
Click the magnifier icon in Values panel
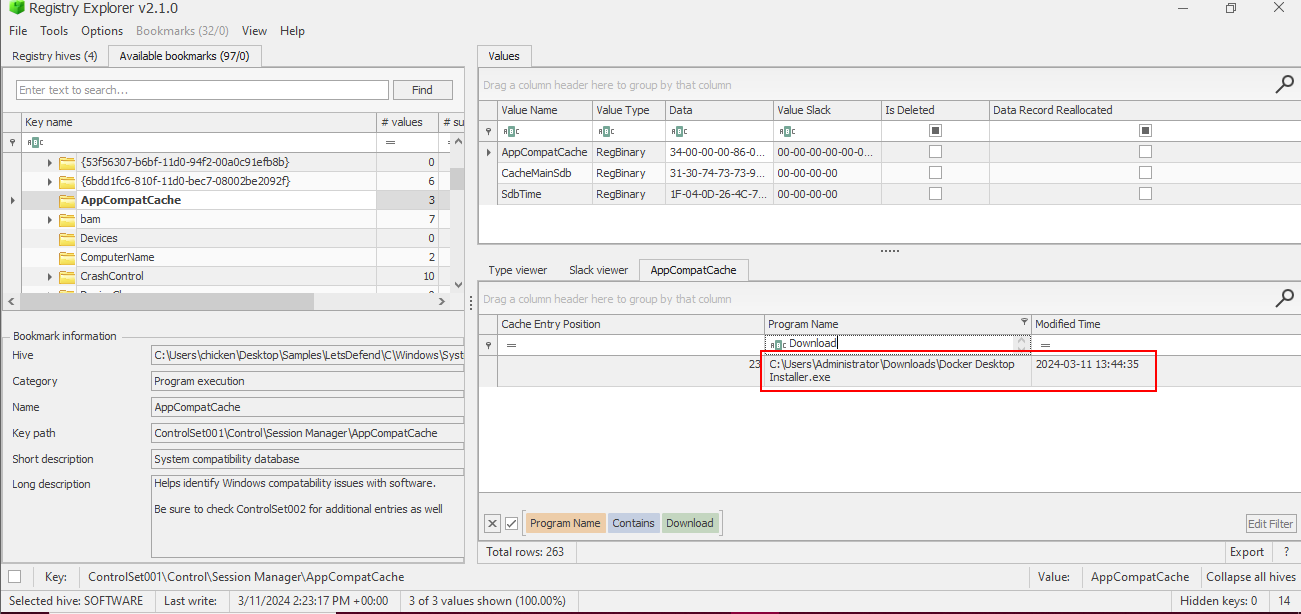[1284, 85]
